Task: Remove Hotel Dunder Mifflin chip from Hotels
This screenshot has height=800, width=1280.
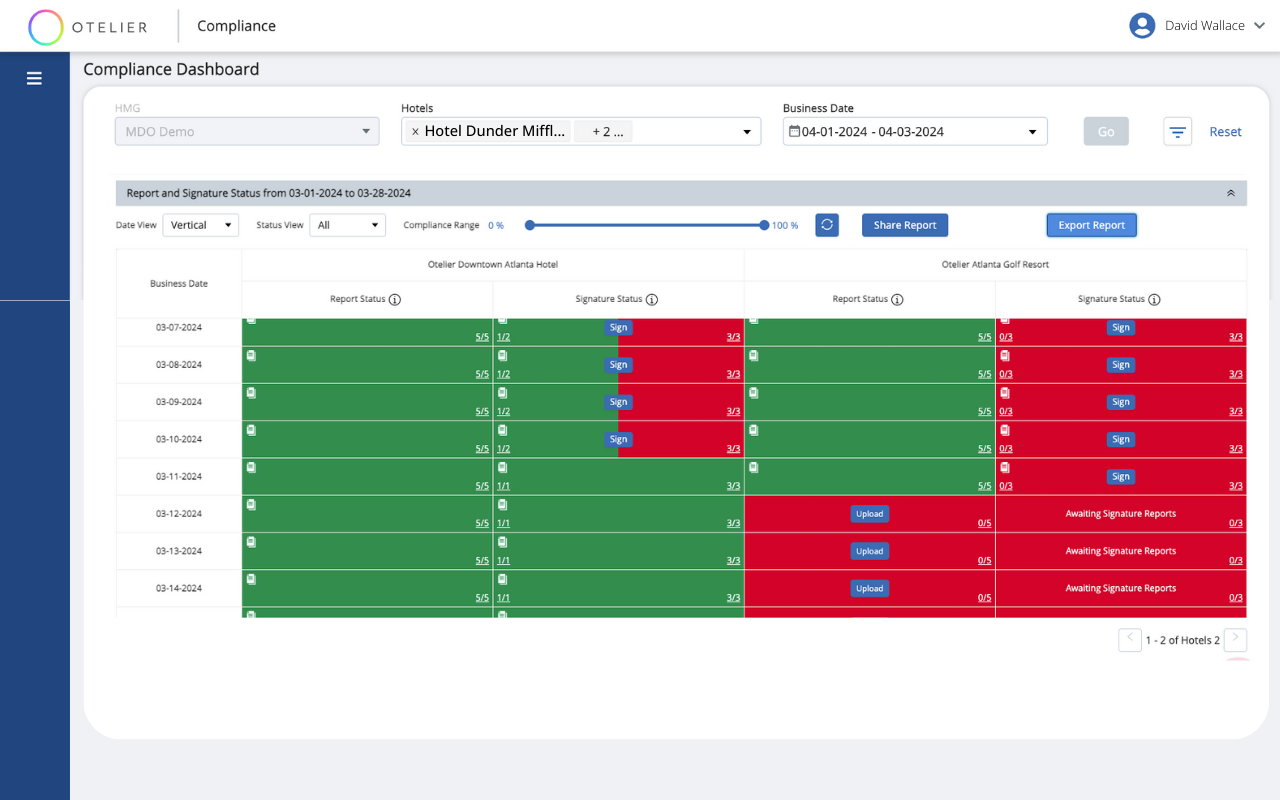Action: [416, 132]
